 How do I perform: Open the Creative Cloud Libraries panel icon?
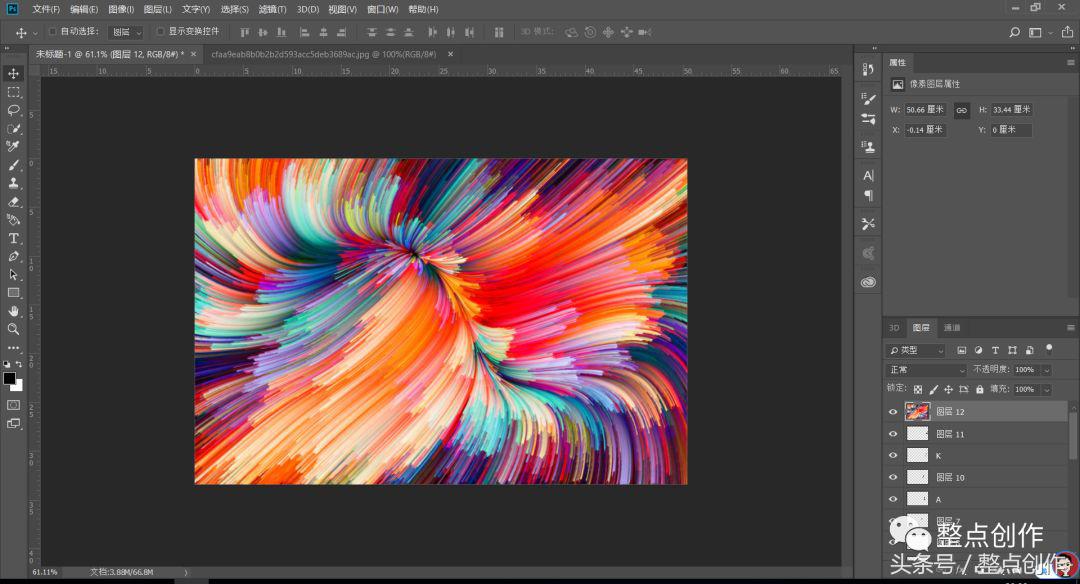(x=868, y=282)
